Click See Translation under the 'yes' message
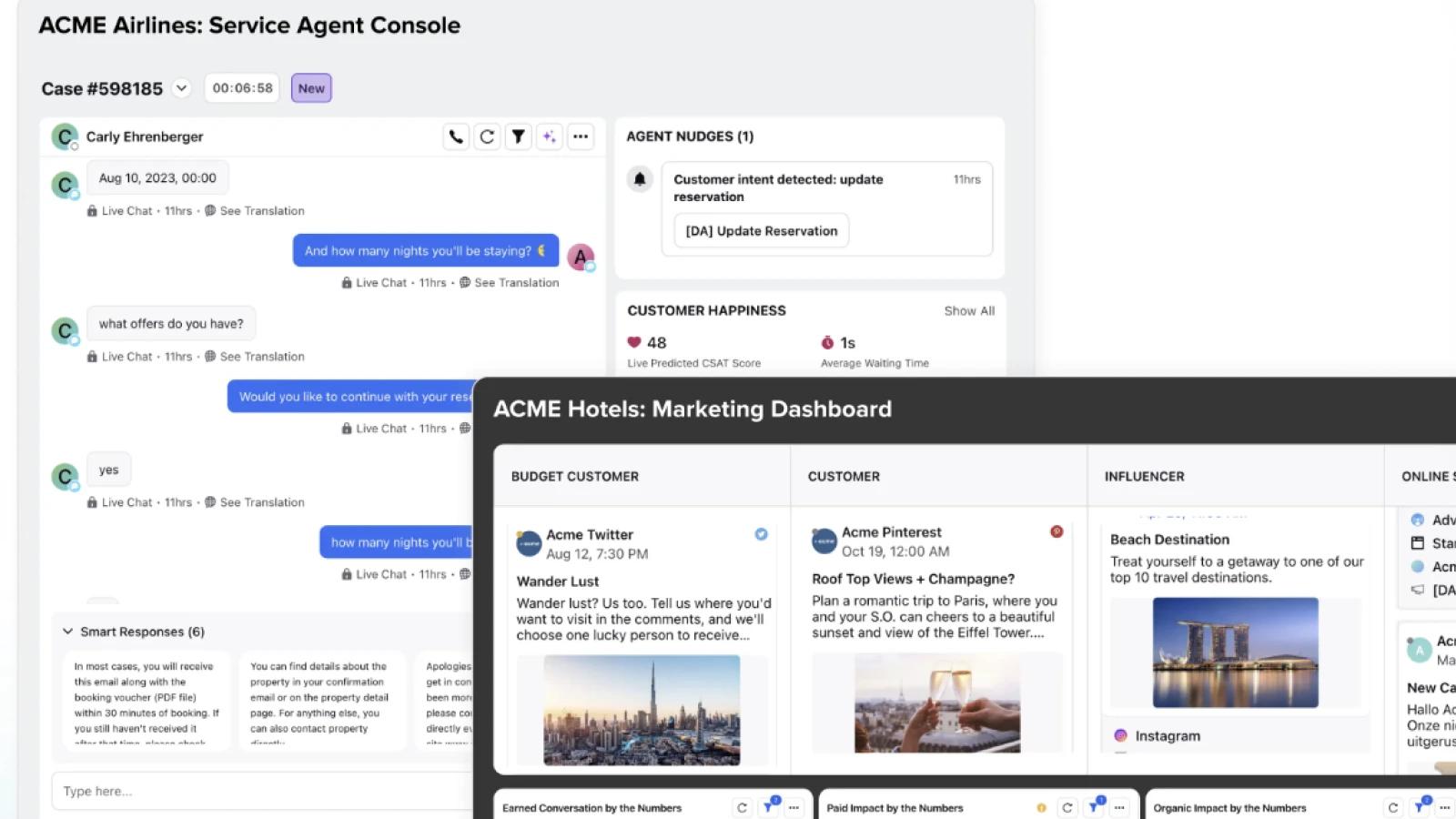 click(x=262, y=501)
